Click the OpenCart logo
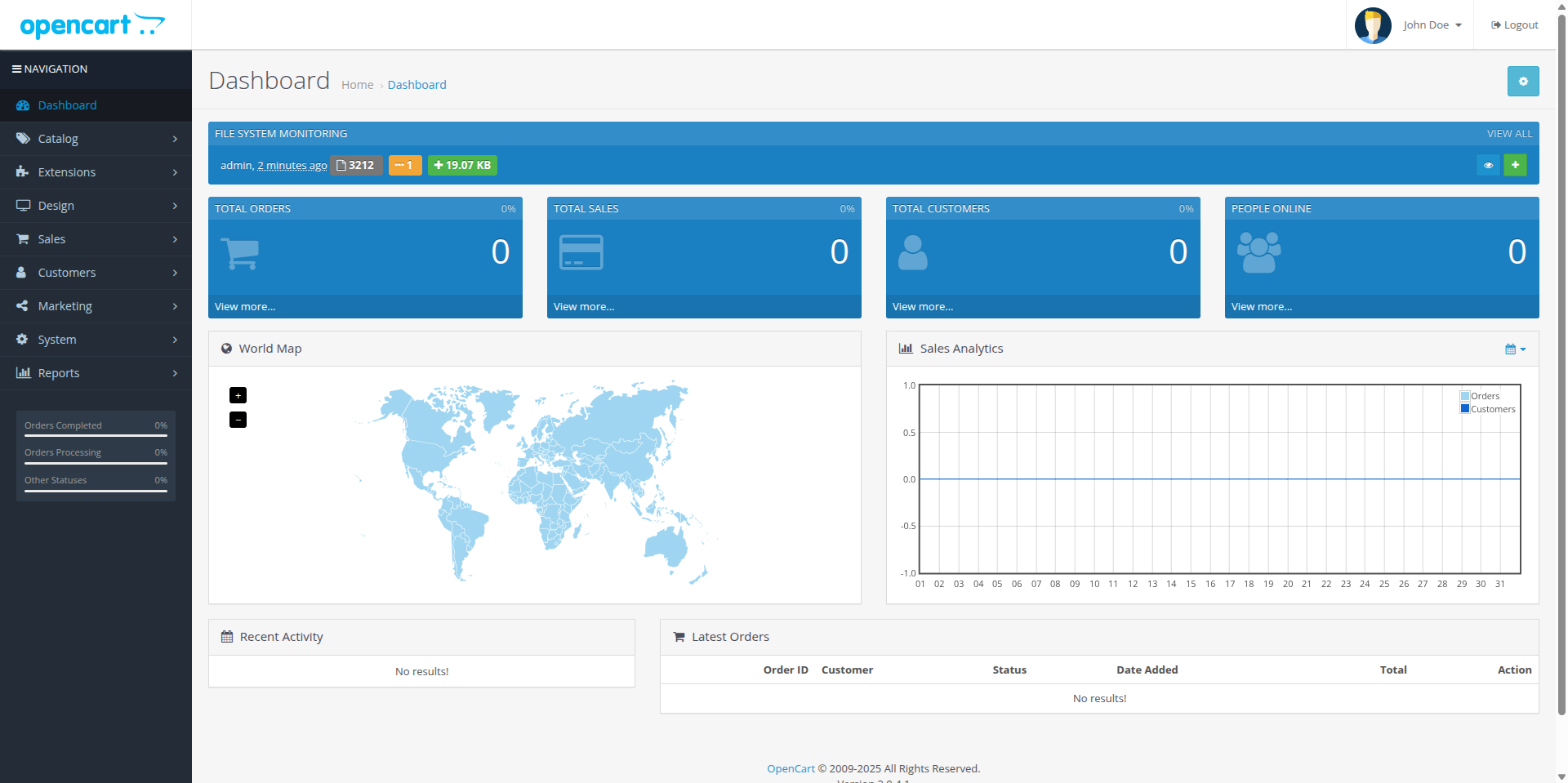 [91, 25]
